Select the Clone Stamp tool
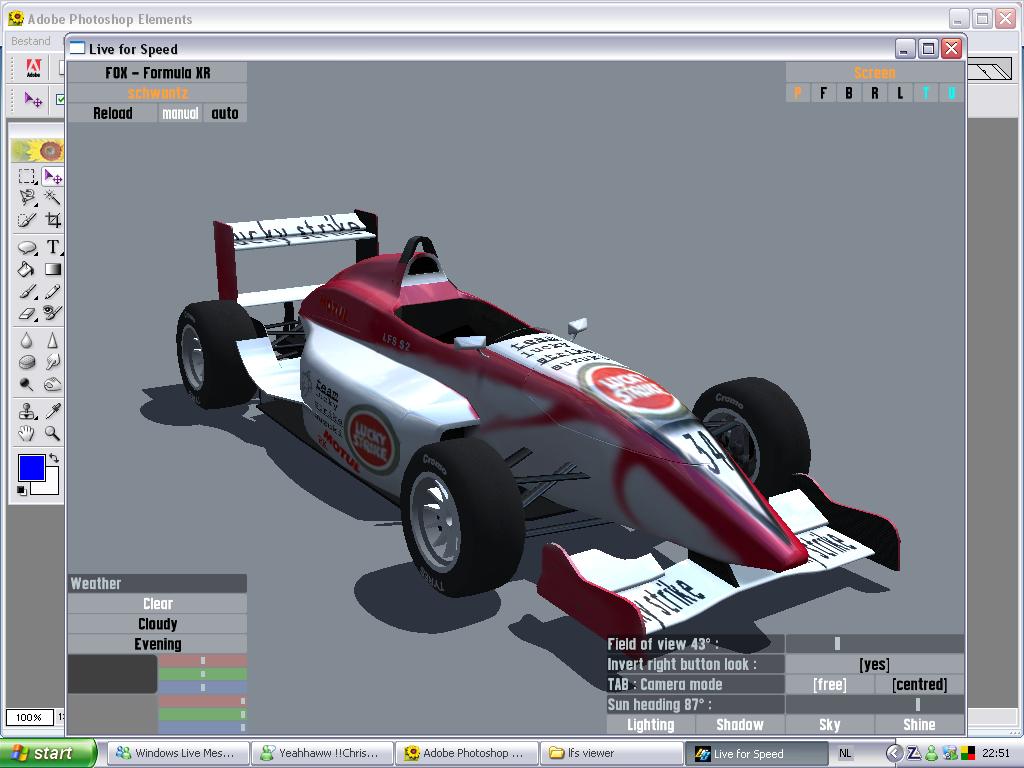 pos(27,411)
